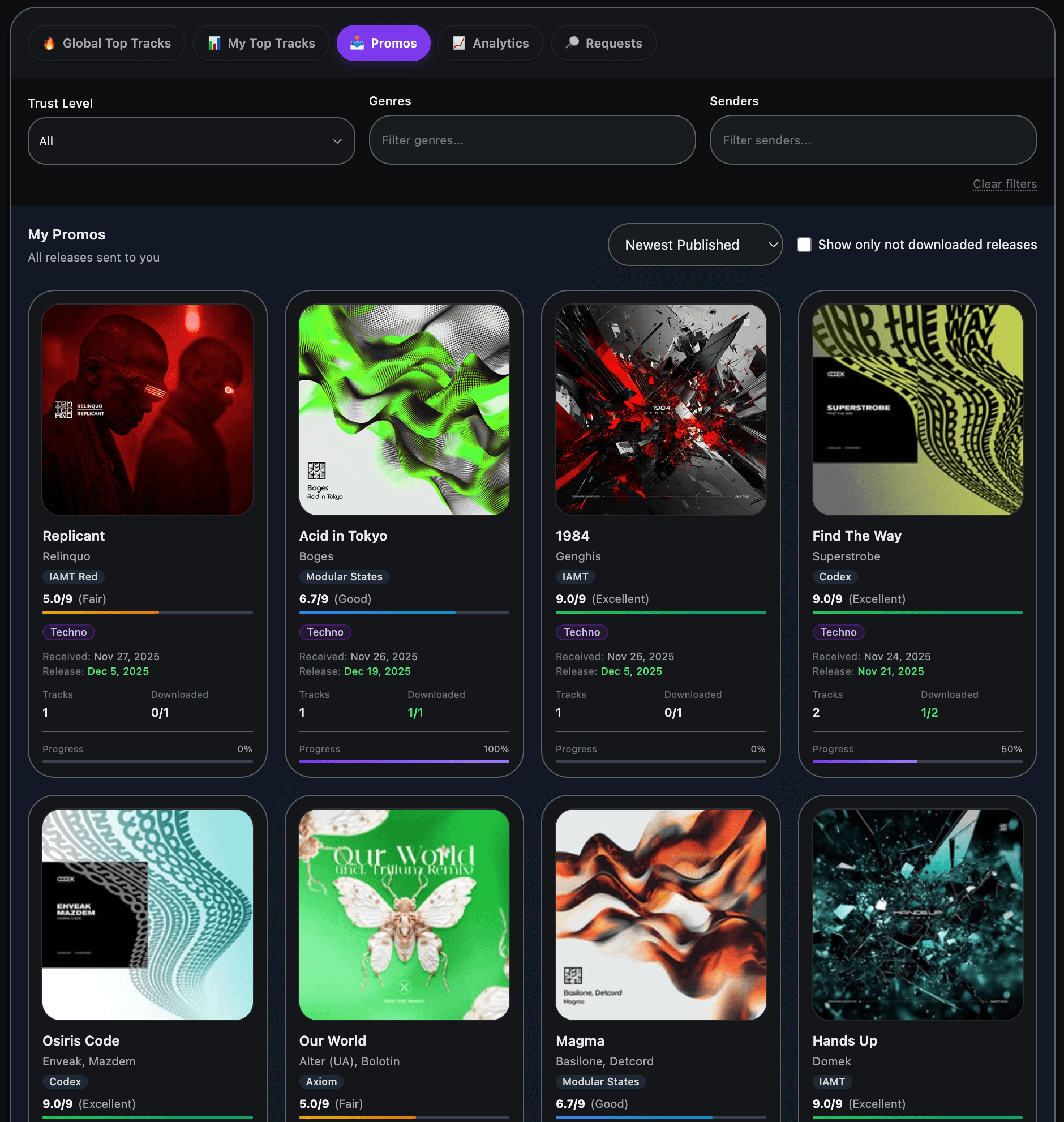Open the Trust Level dropdown
Image resolution: width=1064 pixels, height=1122 pixels.
tap(191, 142)
